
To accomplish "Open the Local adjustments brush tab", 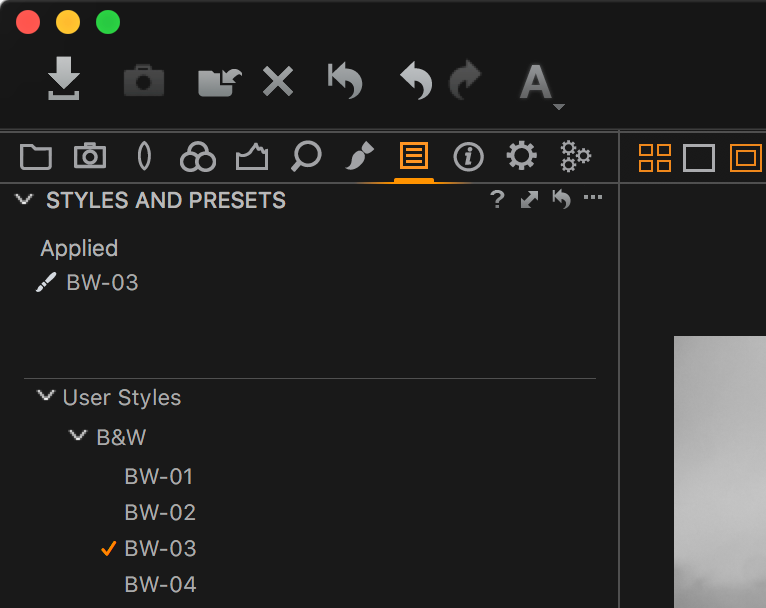I will (x=360, y=156).
